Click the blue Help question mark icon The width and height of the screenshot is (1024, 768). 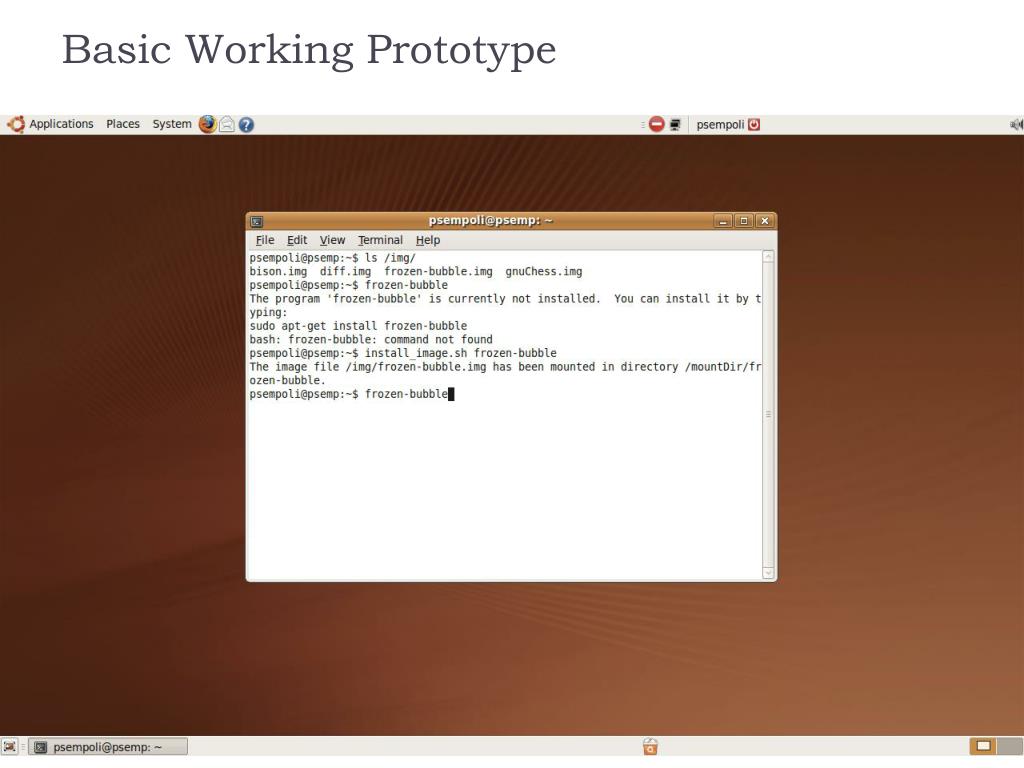pyautogui.click(x=246, y=125)
